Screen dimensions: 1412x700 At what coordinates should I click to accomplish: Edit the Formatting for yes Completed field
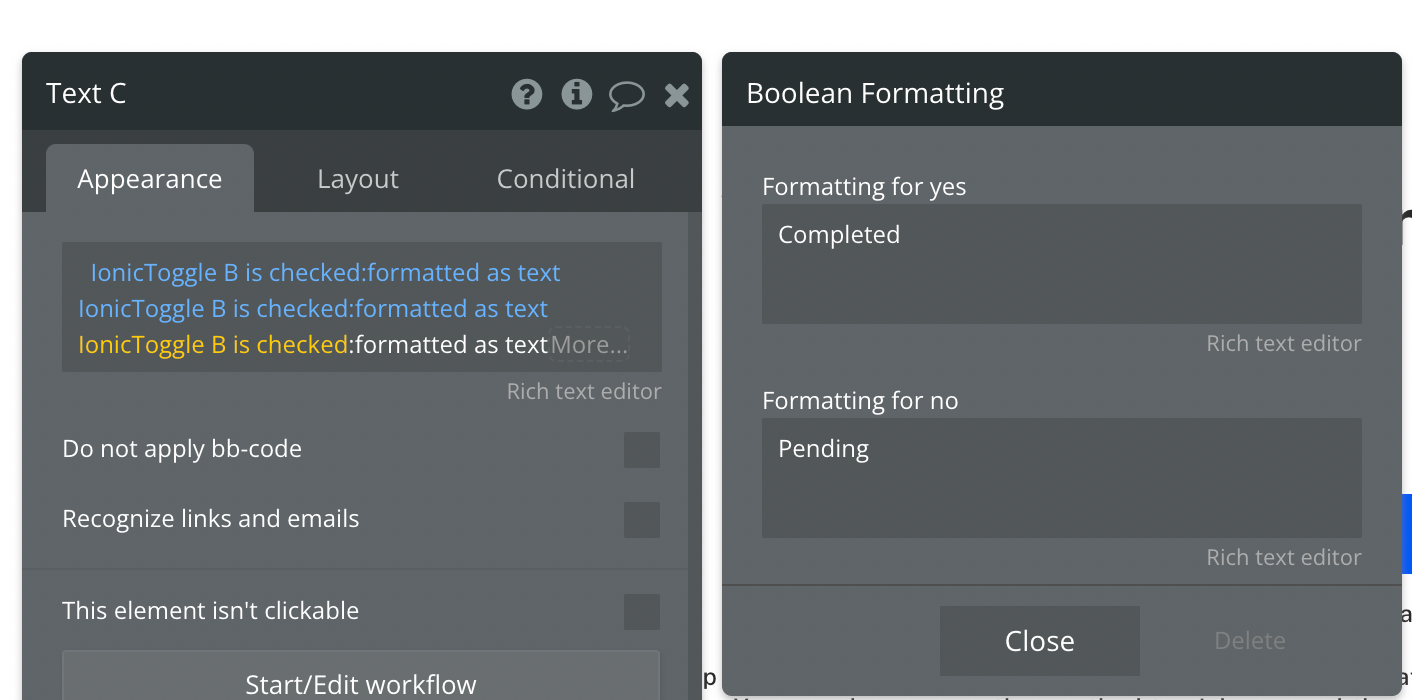(1062, 264)
